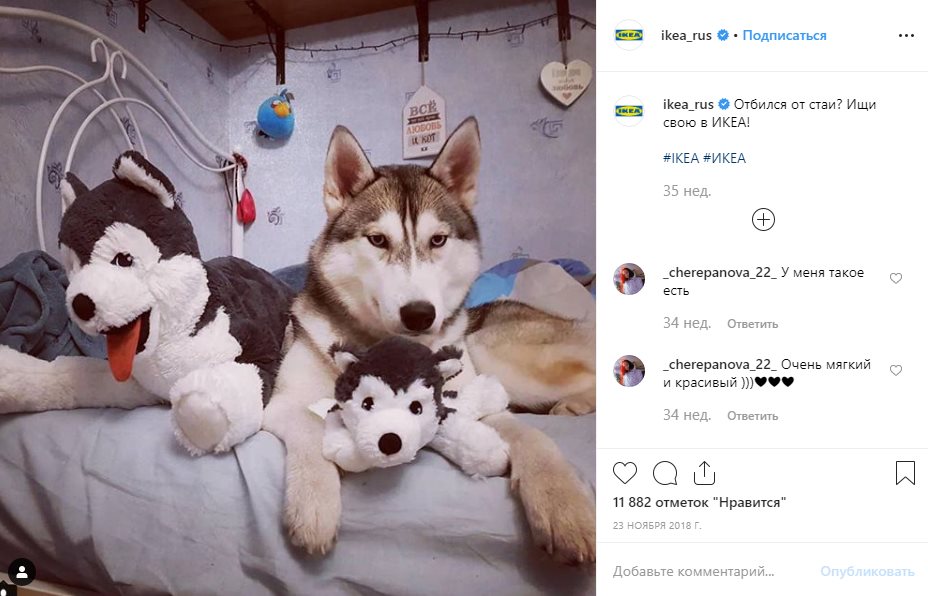
Task: Load more comments with the plus button
Action: tap(763, 219)
